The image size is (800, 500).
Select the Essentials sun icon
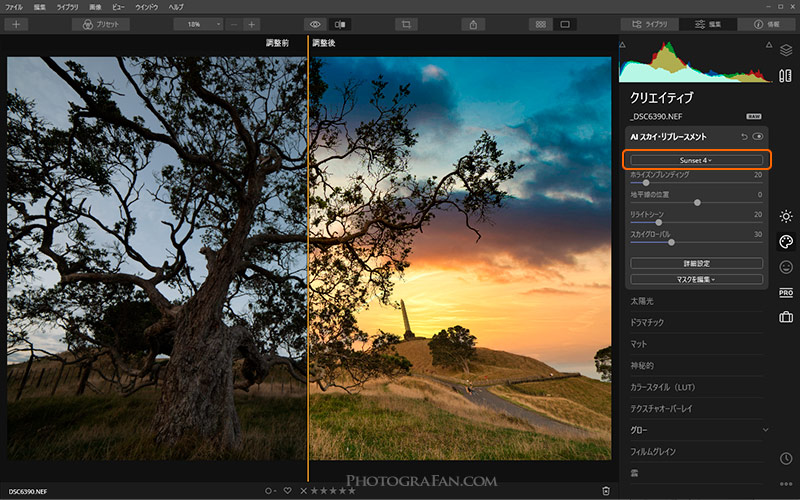pyautogui.click(x=786, y=216)
